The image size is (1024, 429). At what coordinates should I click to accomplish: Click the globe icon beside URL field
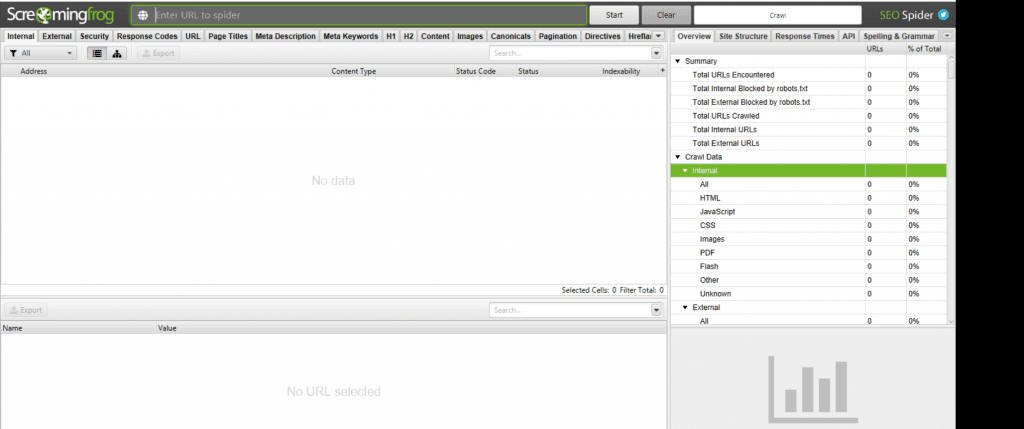(x=143, y=15)
